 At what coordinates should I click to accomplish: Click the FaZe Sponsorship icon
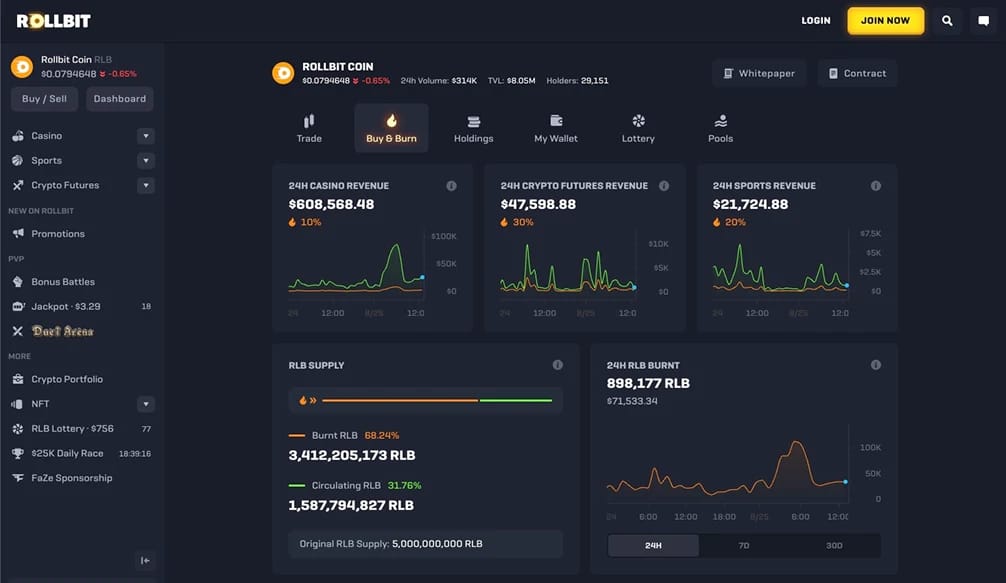coord(18,478)
